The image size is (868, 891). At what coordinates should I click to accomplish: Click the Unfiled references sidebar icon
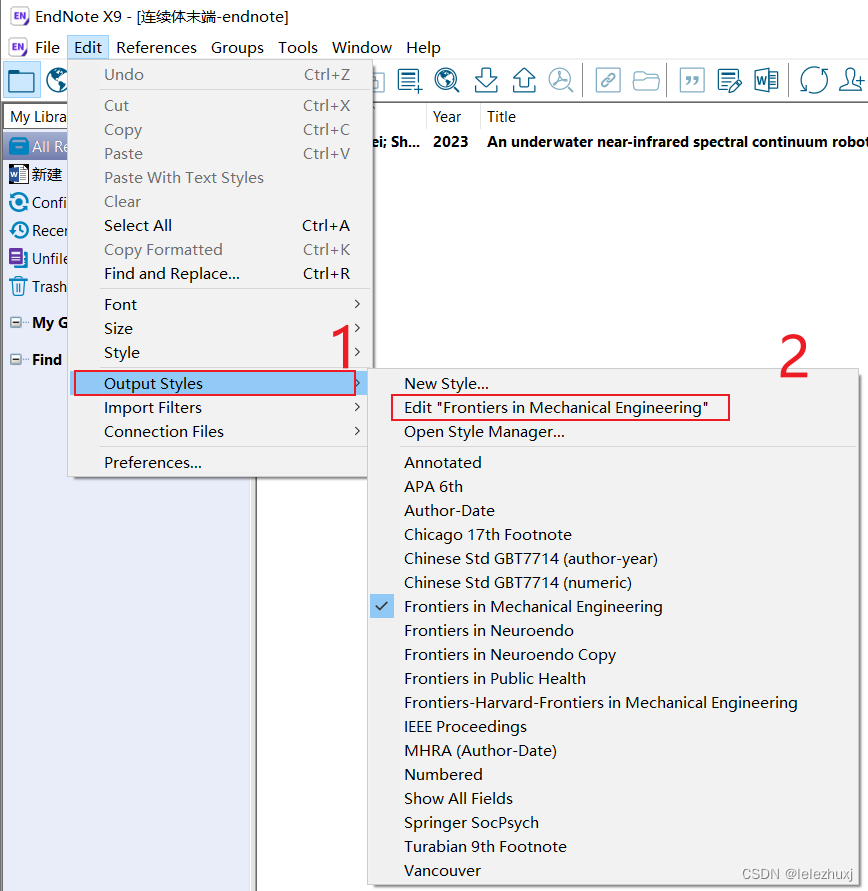[19, 258]
